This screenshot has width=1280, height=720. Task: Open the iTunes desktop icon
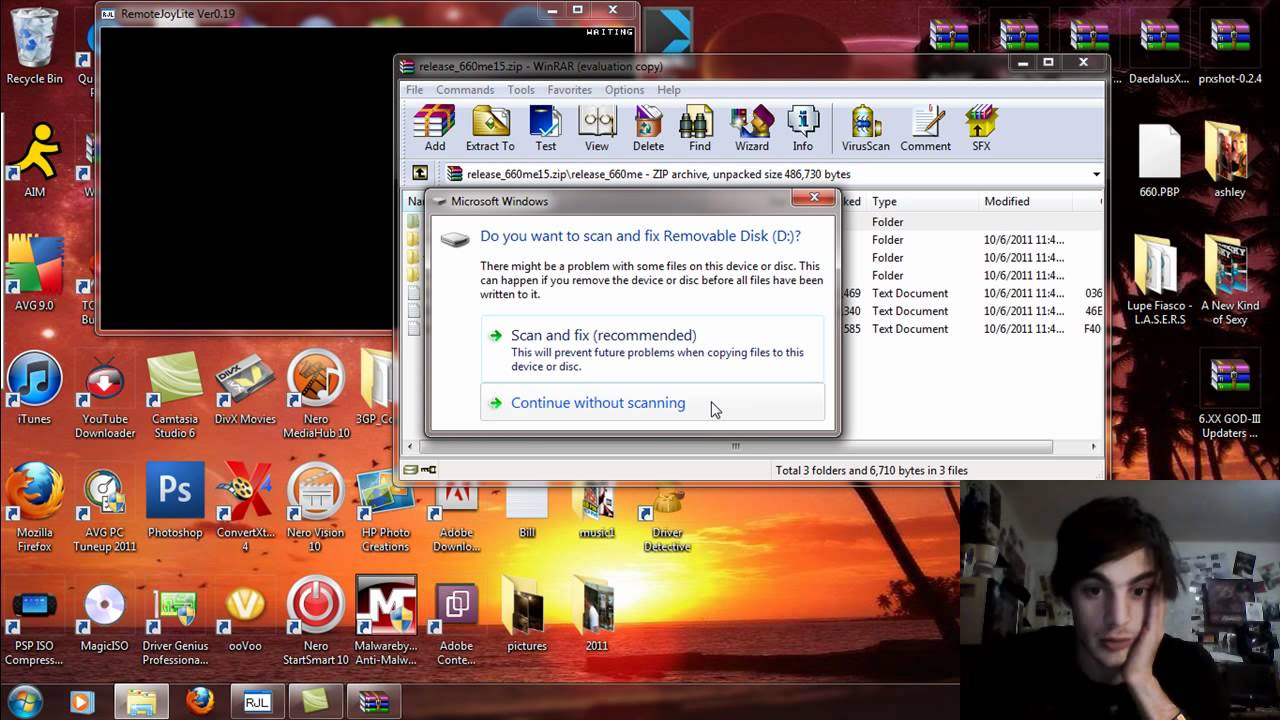tap(34, 388)
